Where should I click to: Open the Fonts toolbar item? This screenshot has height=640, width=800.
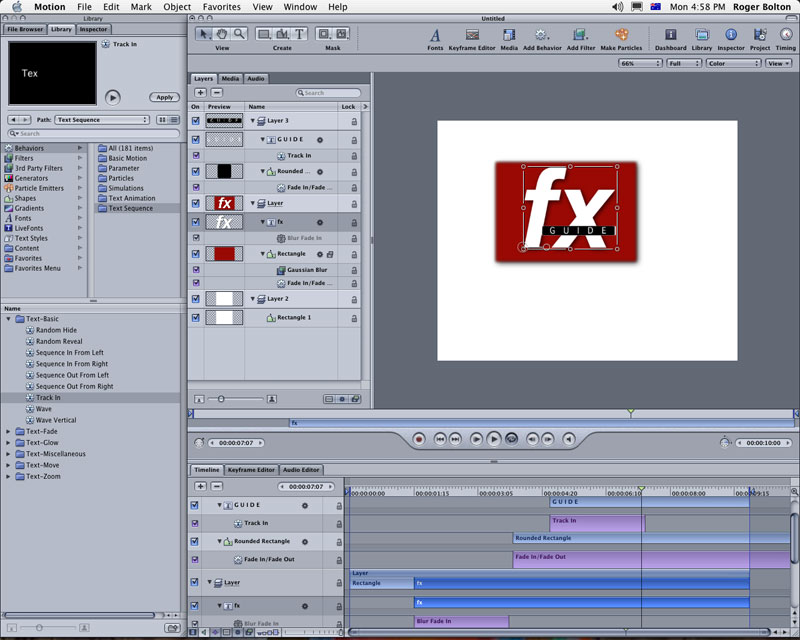pyautogui.click(x=435, y=38)
